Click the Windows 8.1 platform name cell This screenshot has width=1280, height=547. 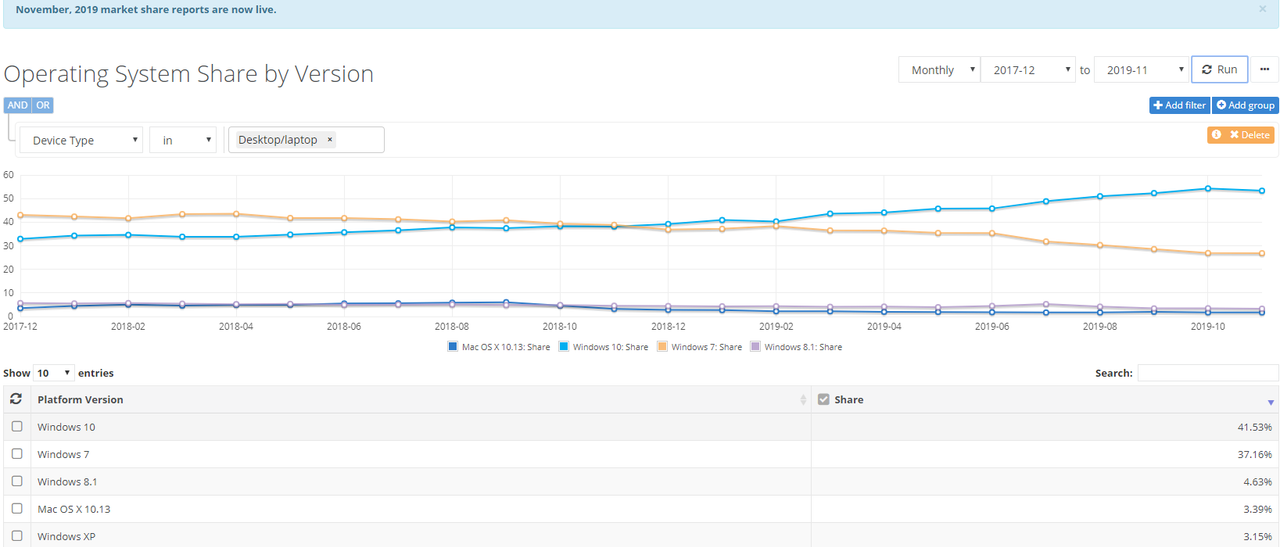point(420,482)
